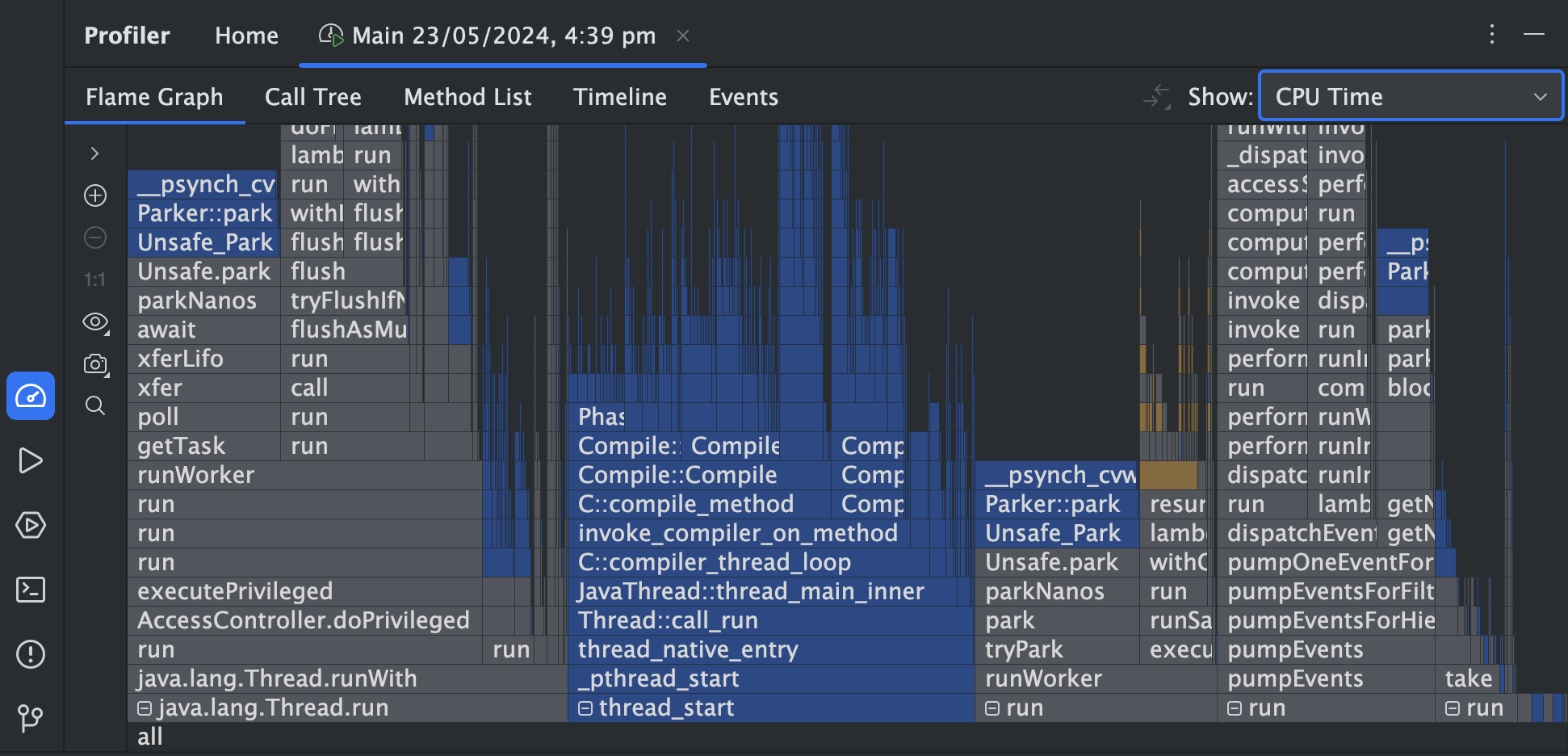The height and width of the screenshot is (756, 1568).
Task: Go to the profiler Home tab
Action: 246,35
